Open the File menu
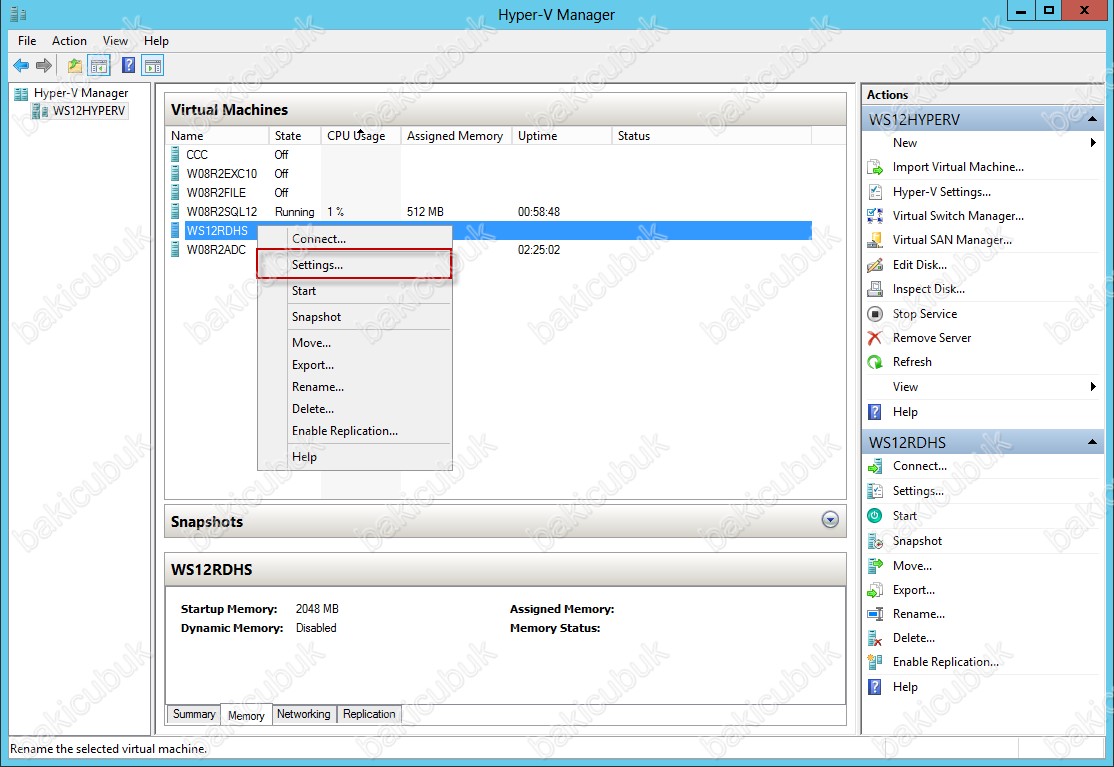1114x767 pixels. 27,40
